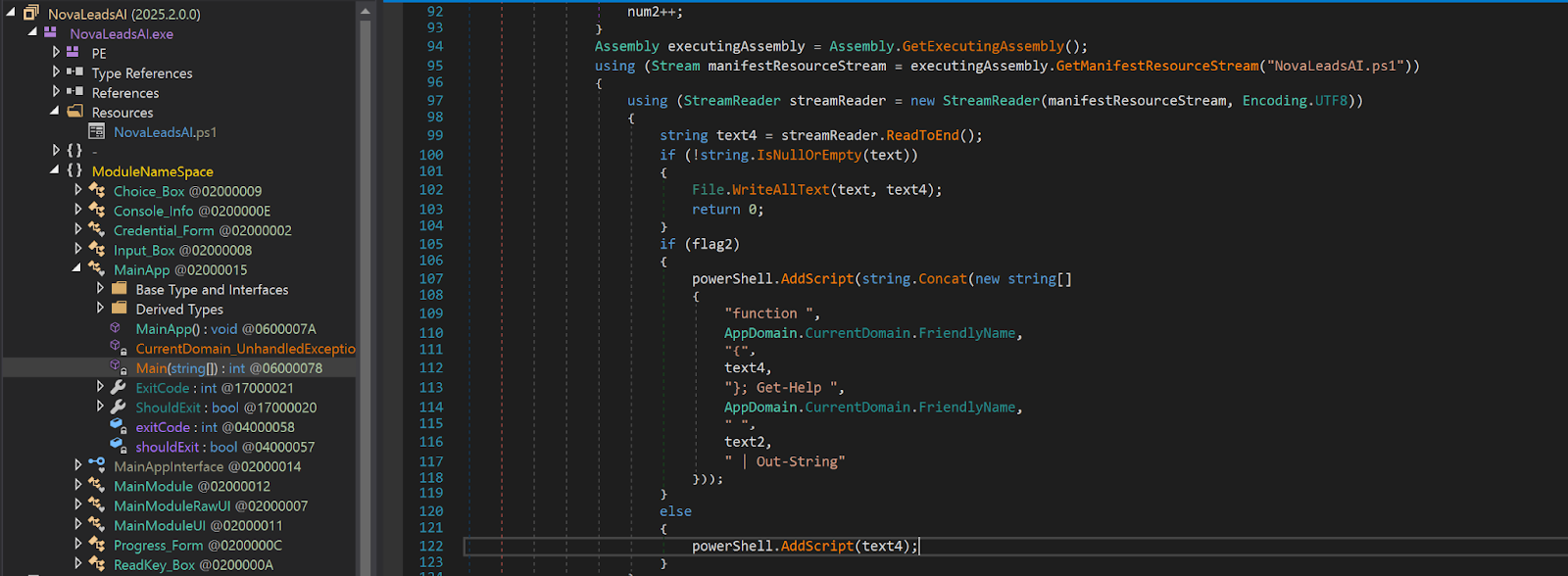Open the NovaLeadsAI.ps1 resource file icon

(96, 131)
